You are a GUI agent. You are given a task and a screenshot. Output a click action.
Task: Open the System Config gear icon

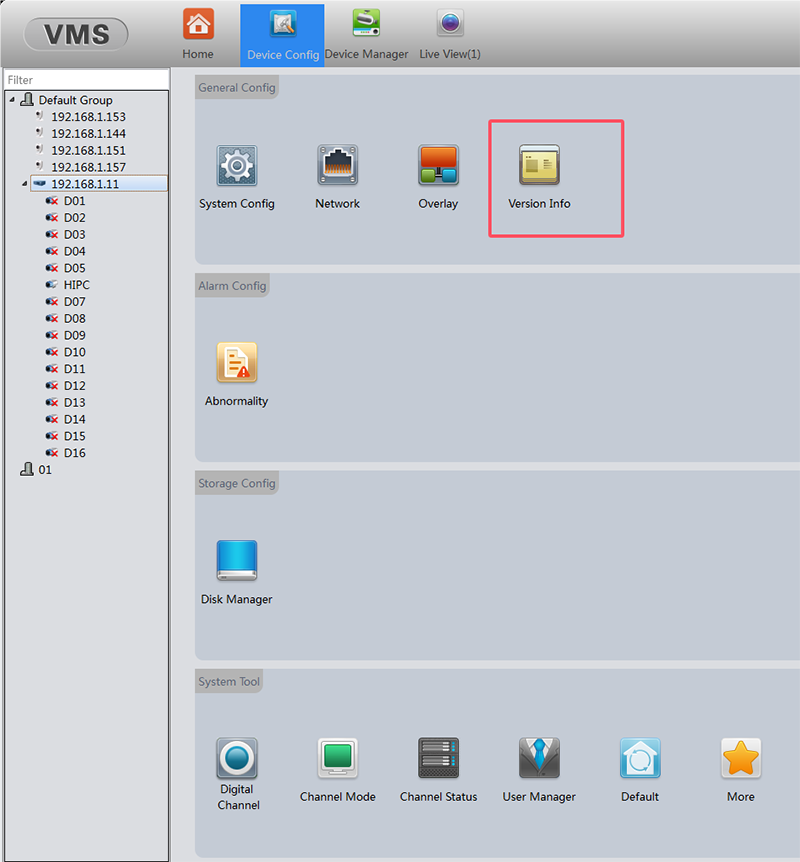tap(236, 166)
